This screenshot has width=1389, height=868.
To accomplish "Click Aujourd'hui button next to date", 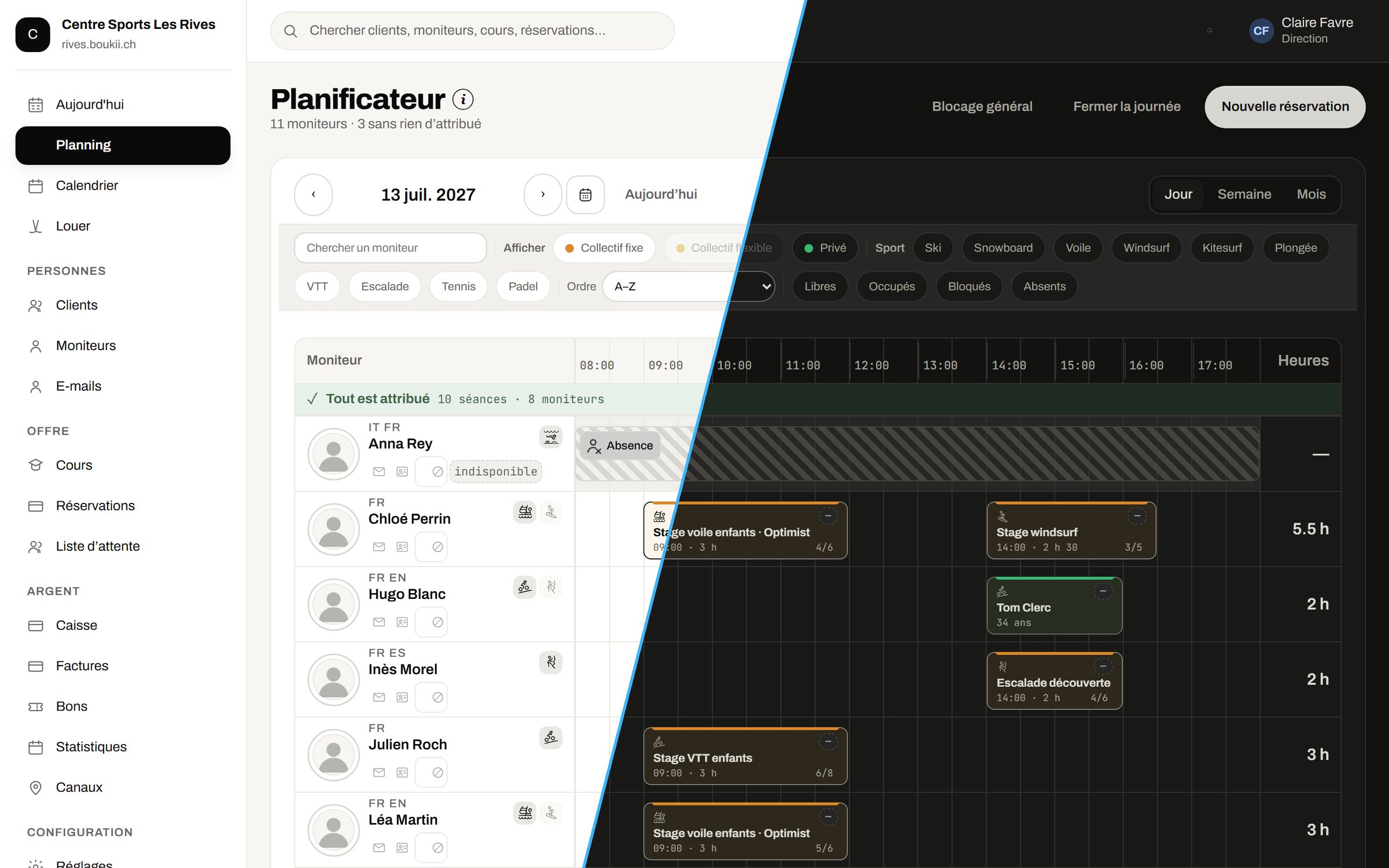I will point(660,194).
